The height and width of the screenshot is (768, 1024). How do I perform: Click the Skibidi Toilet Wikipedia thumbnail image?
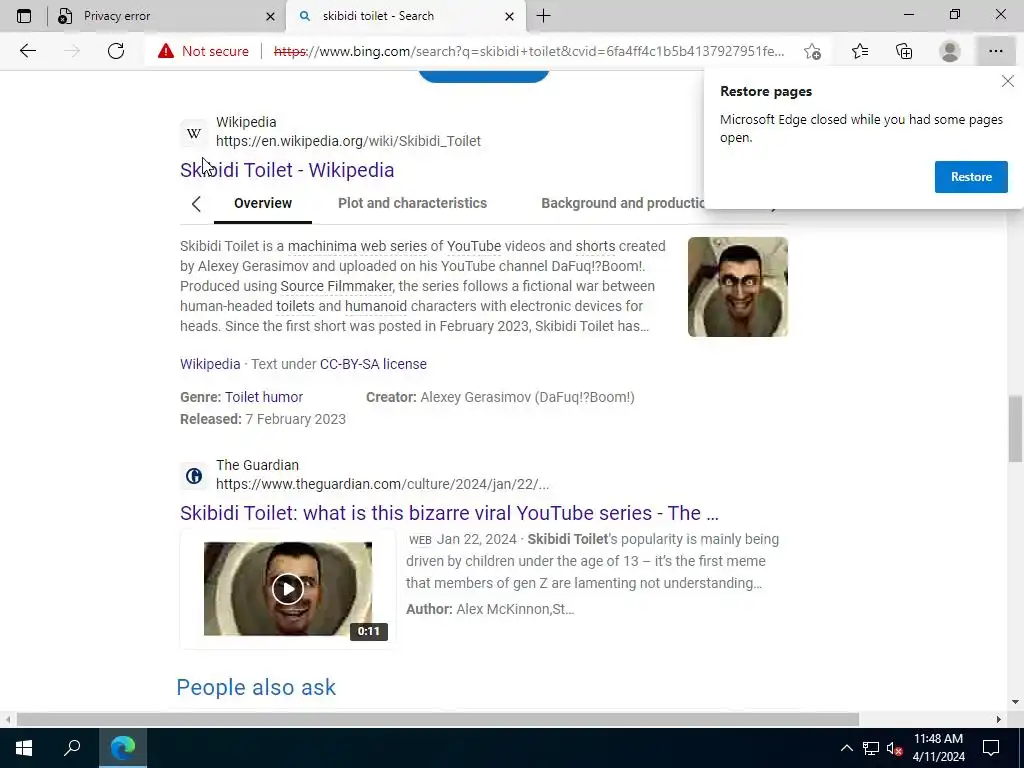737,287
